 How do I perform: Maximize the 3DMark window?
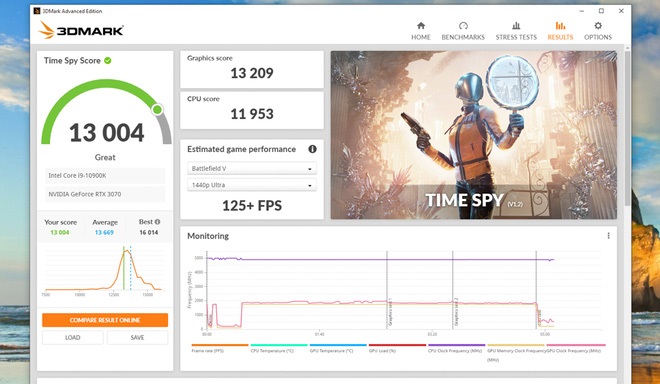[x=601, y=11]
